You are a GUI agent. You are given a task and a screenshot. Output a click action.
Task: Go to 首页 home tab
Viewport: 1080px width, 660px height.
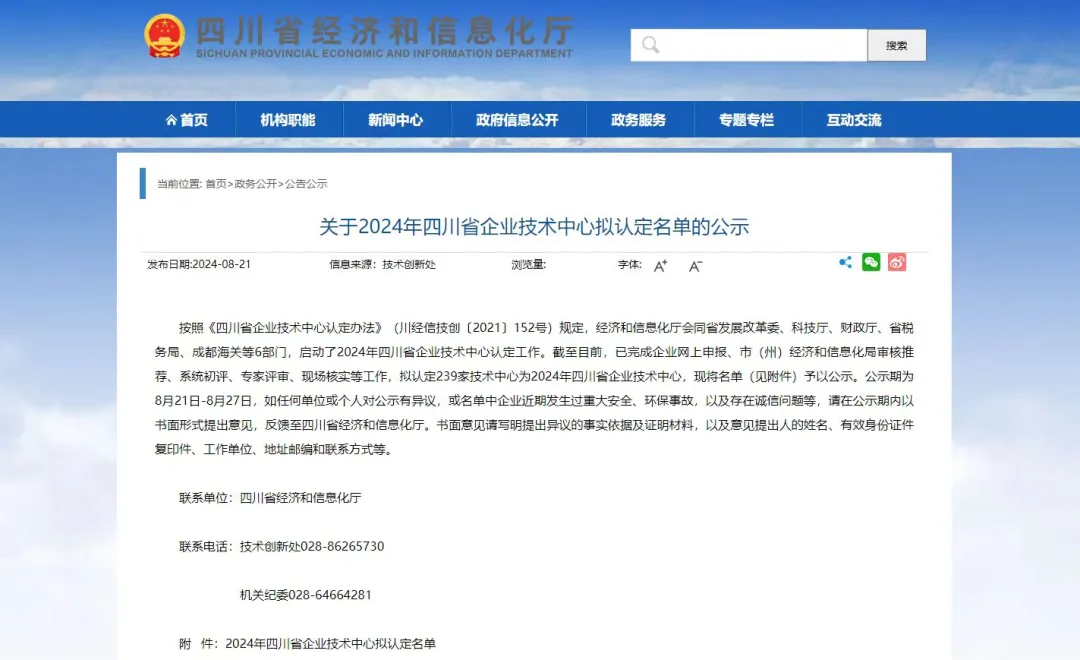click(x=187, y=120)
